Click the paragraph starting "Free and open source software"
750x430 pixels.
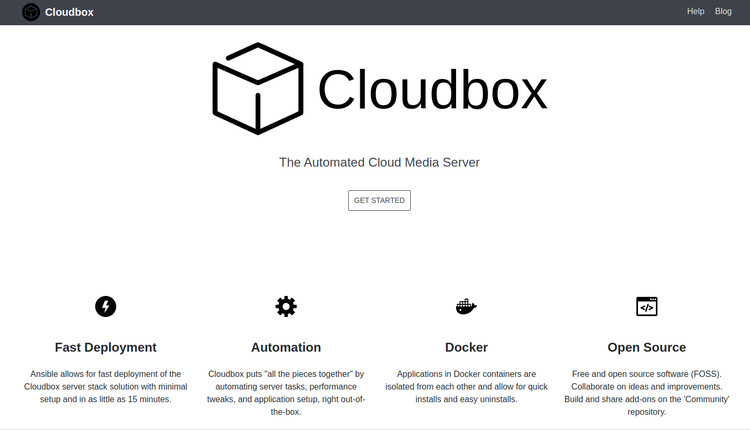point(647,393)
